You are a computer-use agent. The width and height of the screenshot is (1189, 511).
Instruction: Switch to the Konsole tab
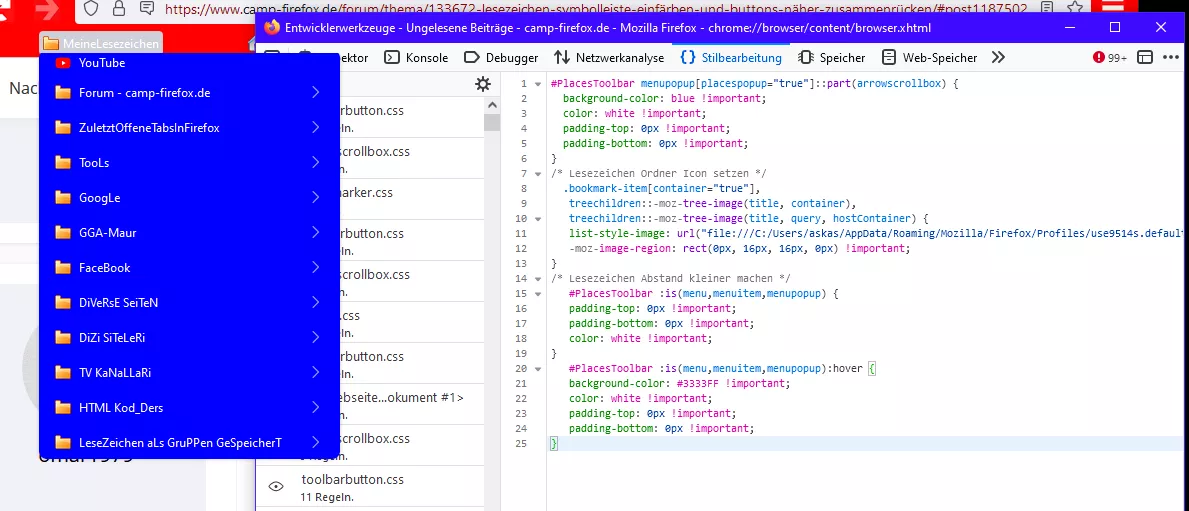[416, 58]
